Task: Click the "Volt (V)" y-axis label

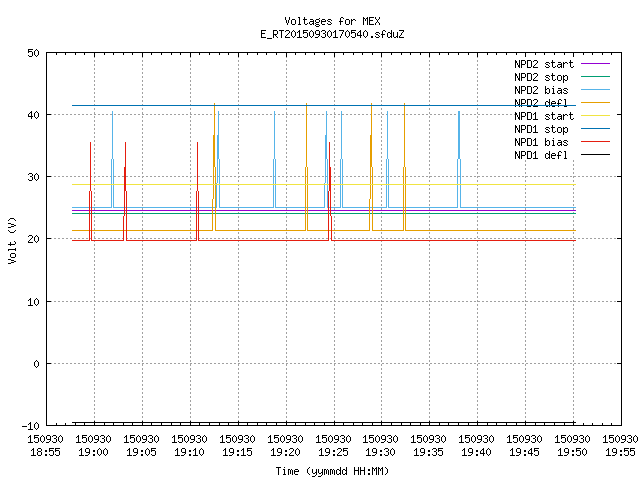Action: 13,240
